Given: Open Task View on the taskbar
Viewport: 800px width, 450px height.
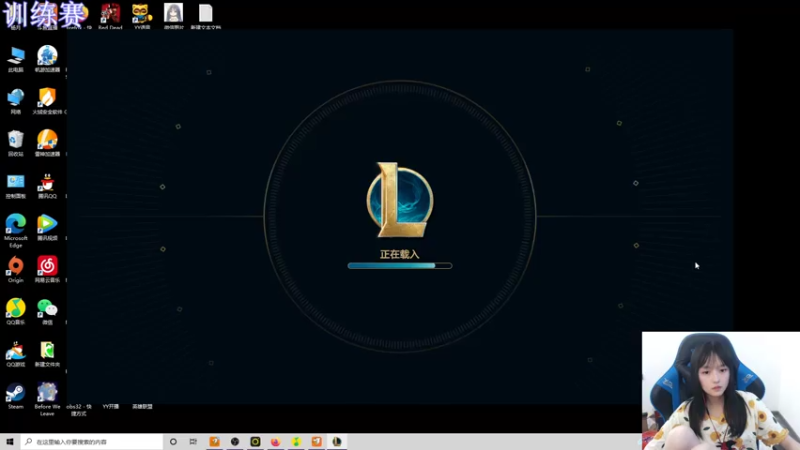Looking at the screenshot, I should [x=193, y=441].
